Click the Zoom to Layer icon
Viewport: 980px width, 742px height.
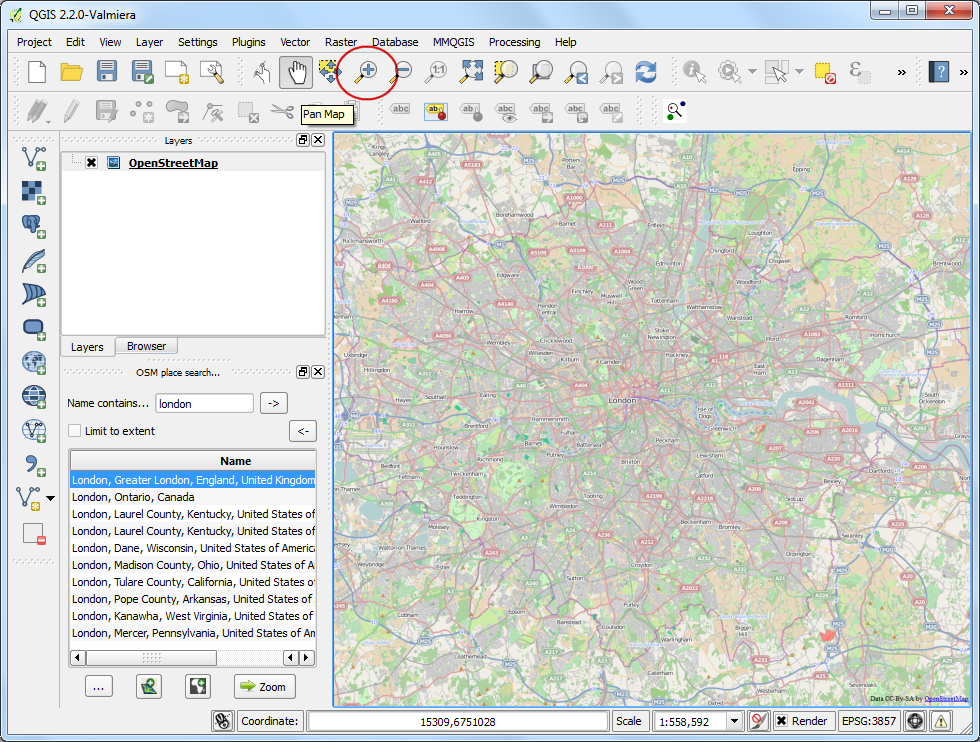tap(541, 72)
